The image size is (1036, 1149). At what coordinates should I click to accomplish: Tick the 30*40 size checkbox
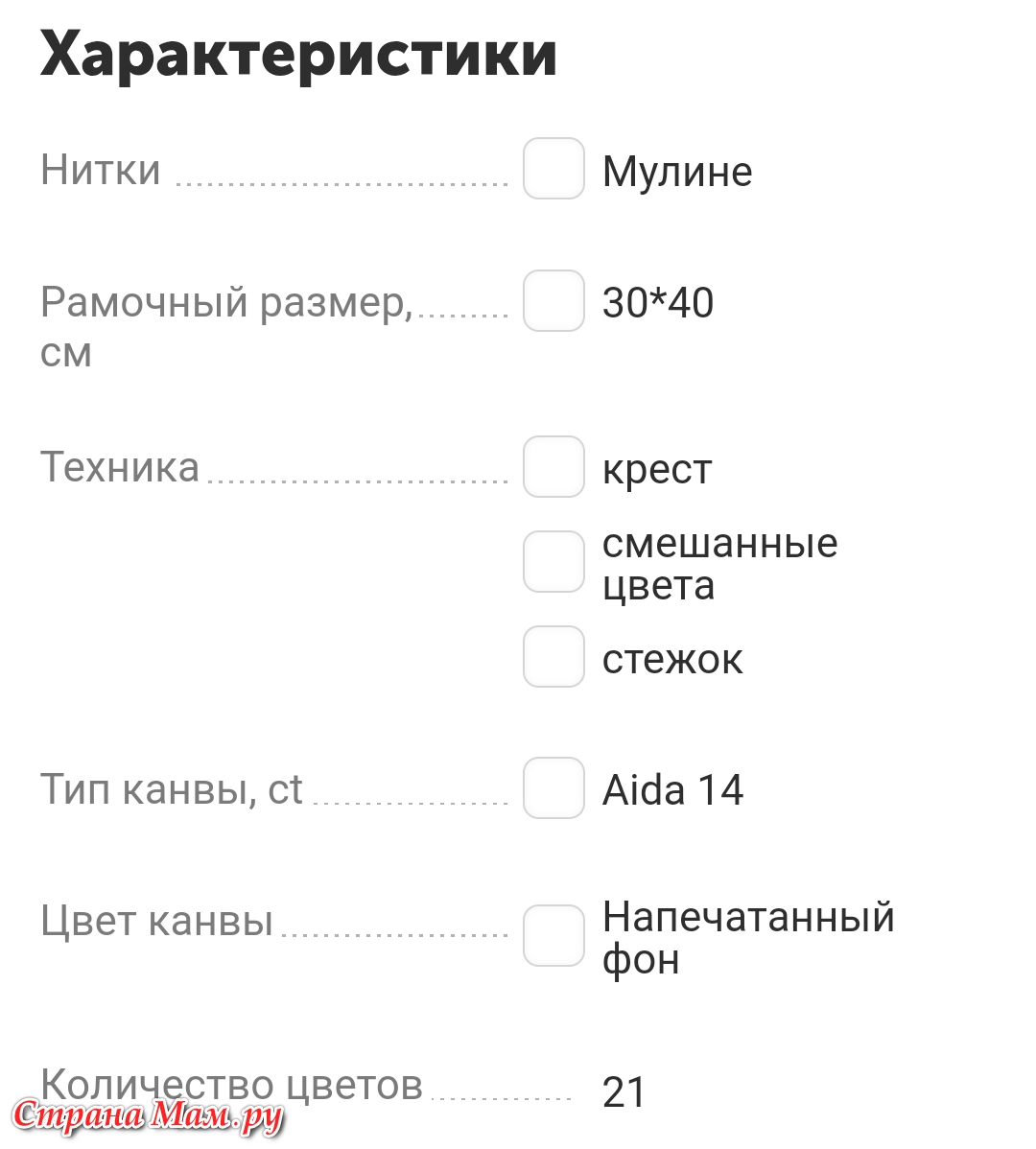coord(553,301)
